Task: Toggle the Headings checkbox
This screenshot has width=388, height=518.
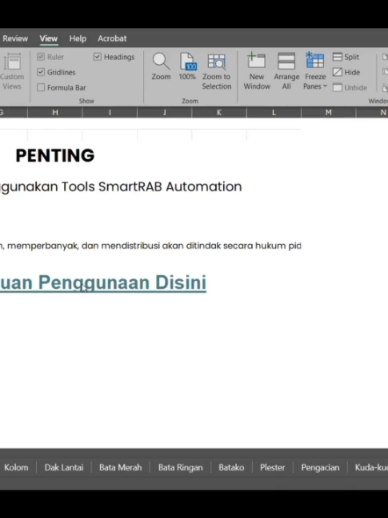Action: [97, 57]
